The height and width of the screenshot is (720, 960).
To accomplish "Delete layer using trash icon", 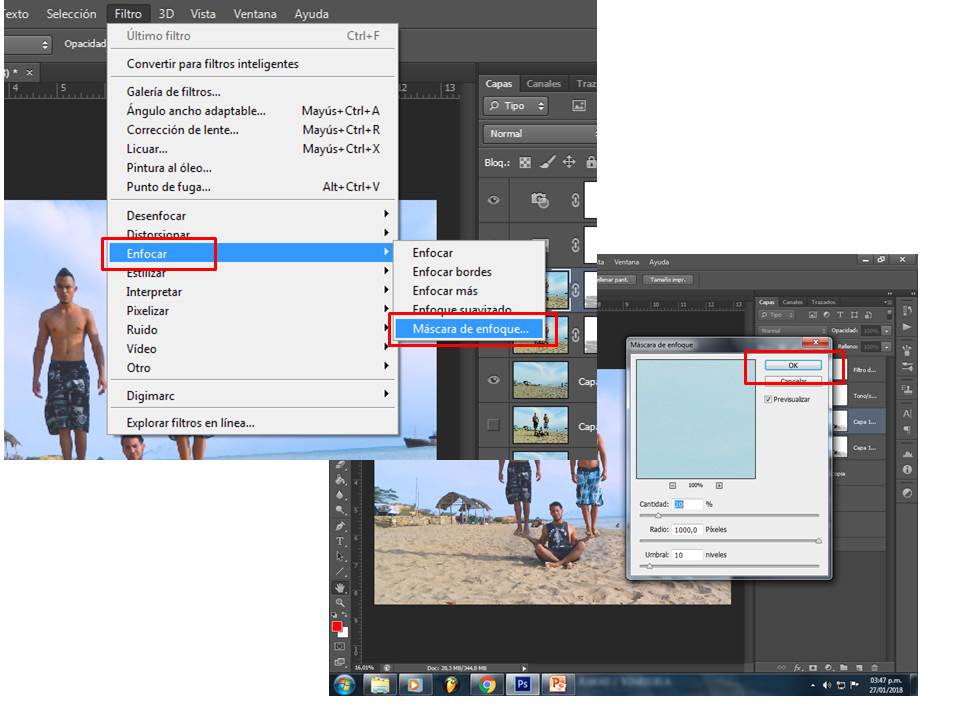I will click(874, 668).
